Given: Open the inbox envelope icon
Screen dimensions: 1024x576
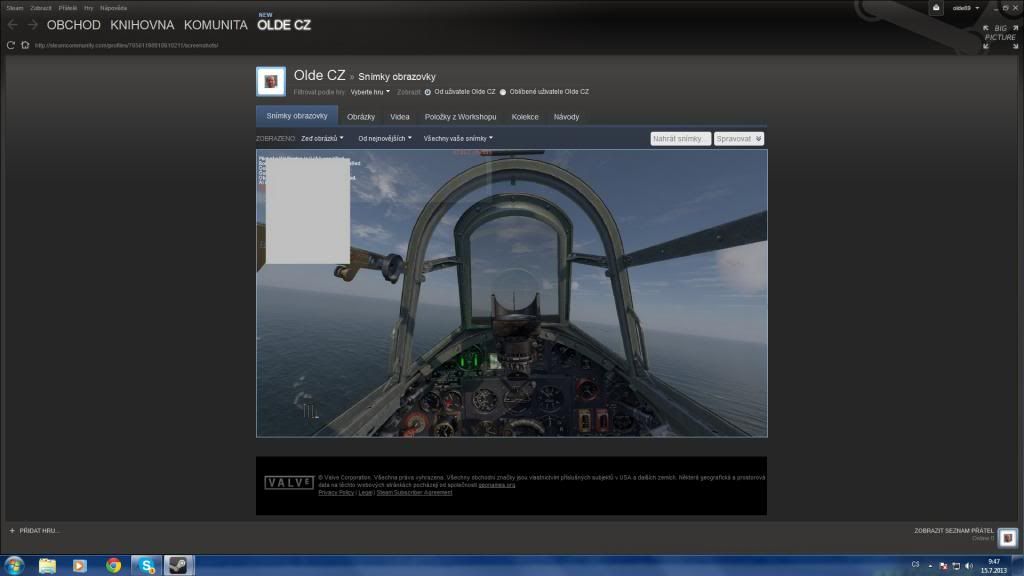Looking at the screenshot, I should coord(936,8).
